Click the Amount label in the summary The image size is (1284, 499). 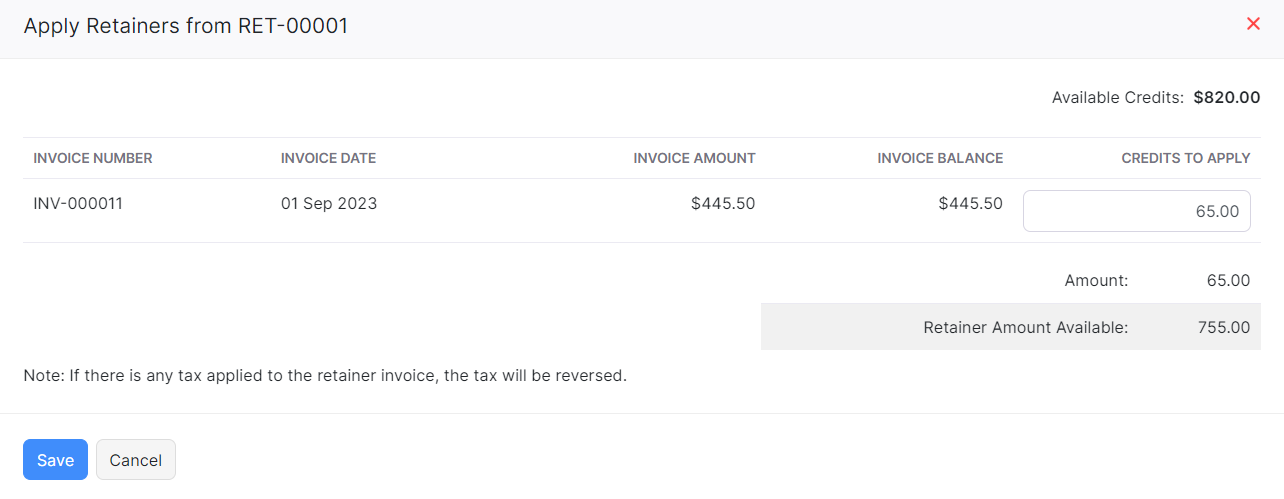pyautogui.click(x=1096, y=281)
